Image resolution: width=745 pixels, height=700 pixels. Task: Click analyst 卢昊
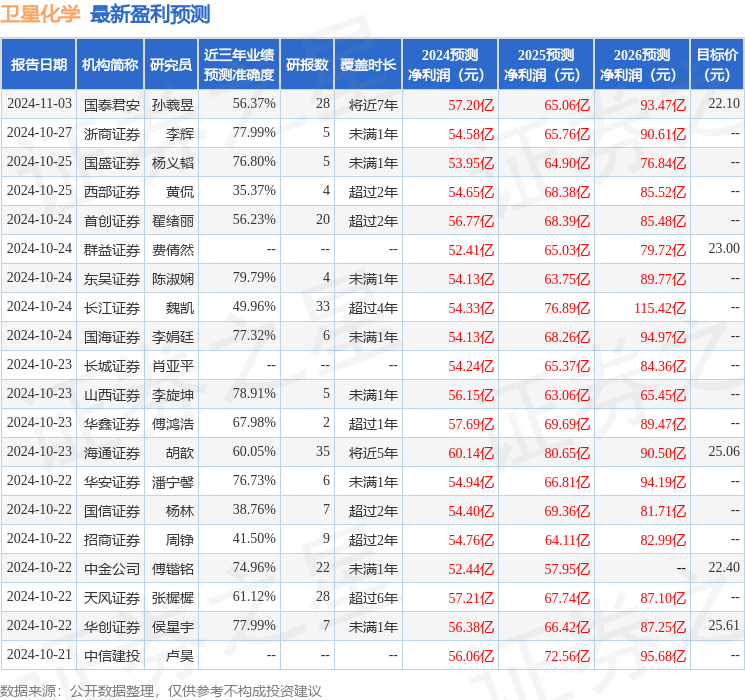(x=180, y=656)
